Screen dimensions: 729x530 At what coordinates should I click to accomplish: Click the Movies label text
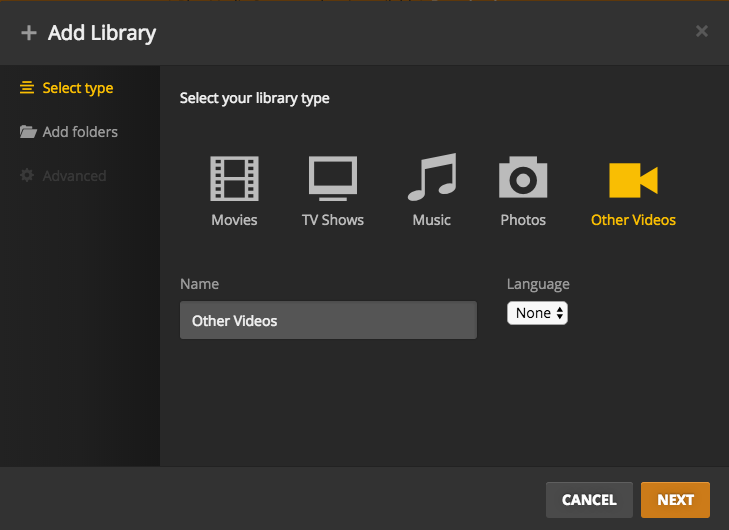[234, 220]
